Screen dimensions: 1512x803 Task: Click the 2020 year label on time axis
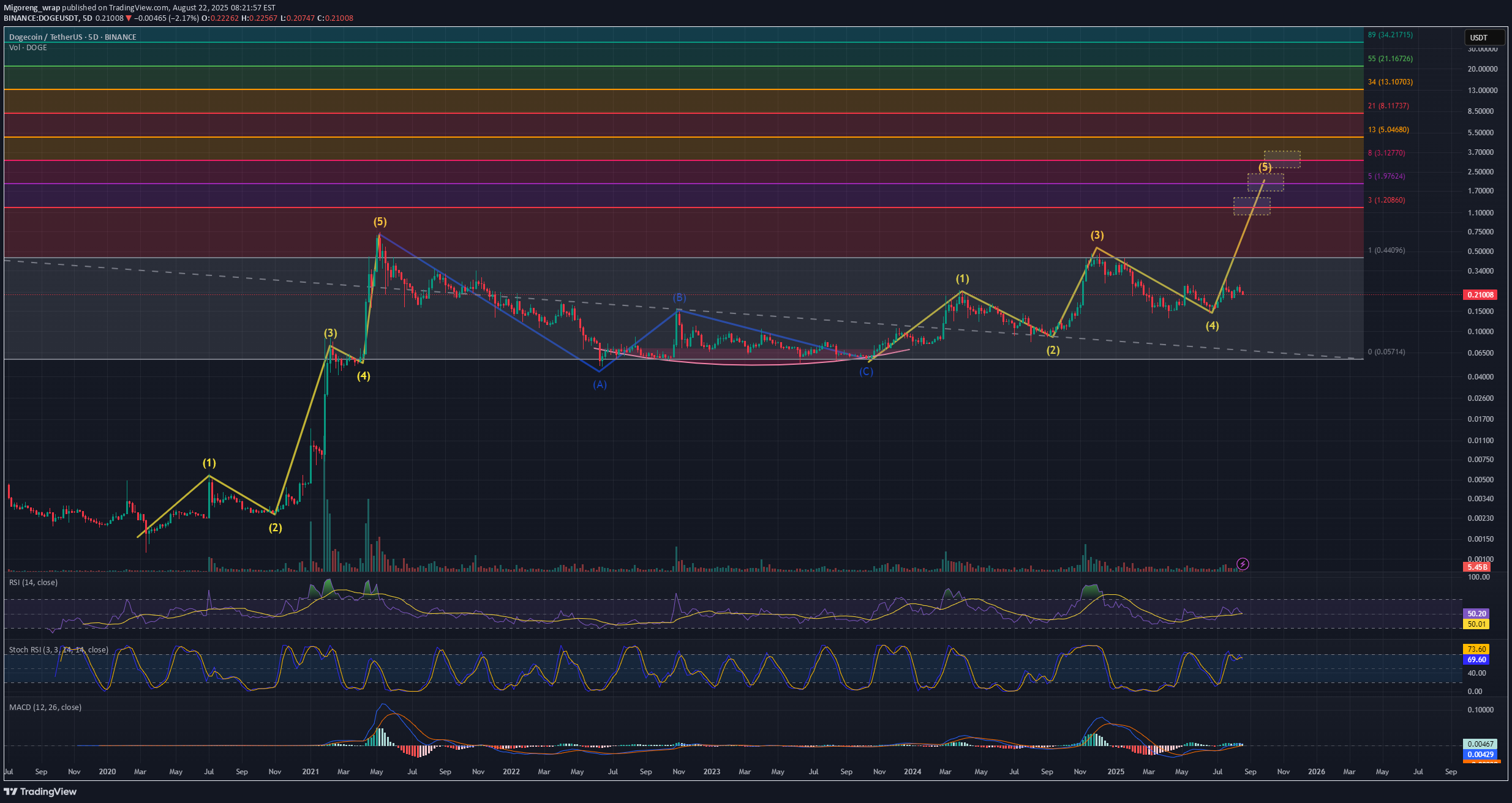point(107,772)
